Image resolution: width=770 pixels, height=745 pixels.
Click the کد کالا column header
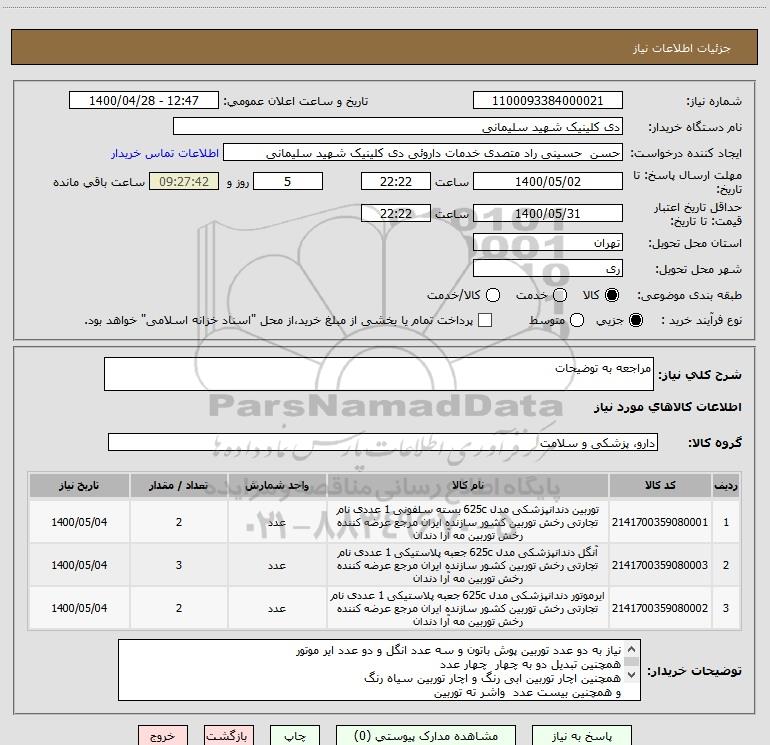tap(660, 485)
